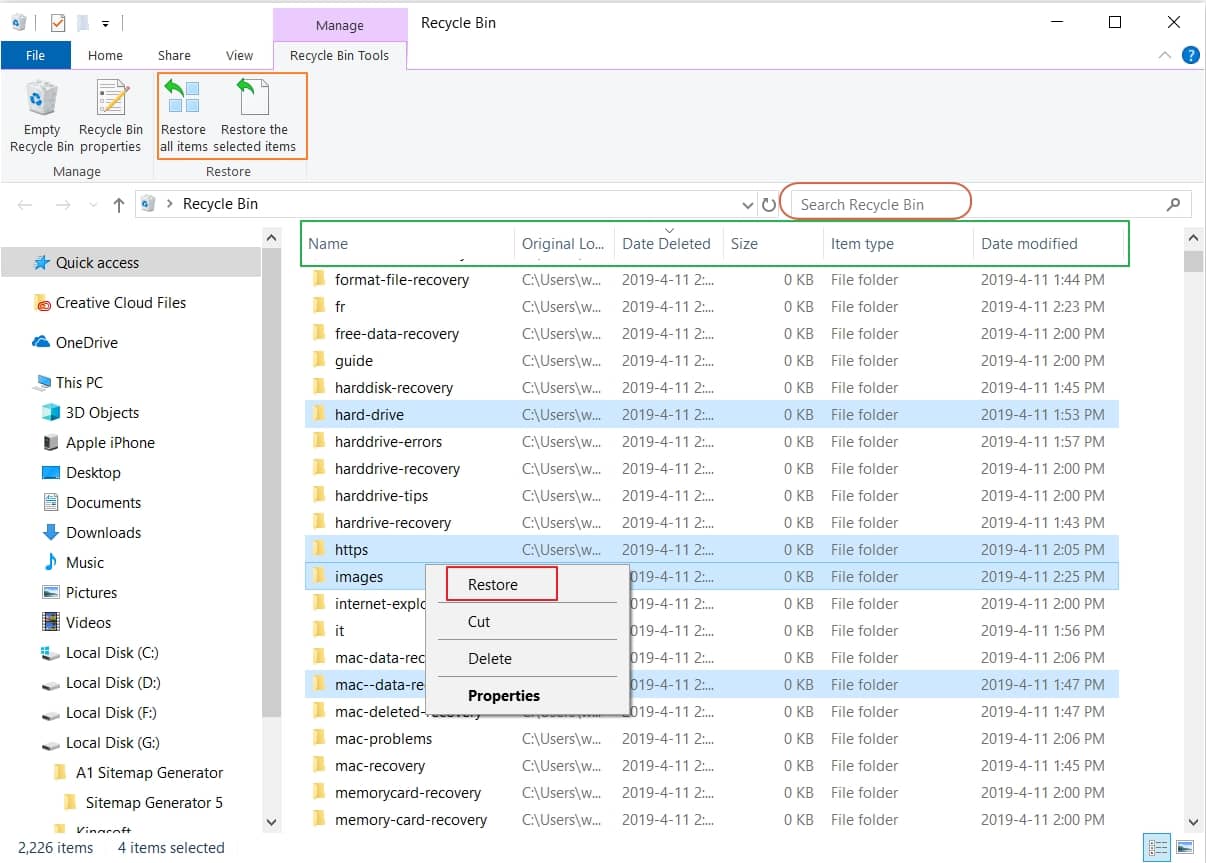Sort by the Date Deleted column
This screenshot has height=863, width=1206.
pyautogui.click(x=668, y=243)
